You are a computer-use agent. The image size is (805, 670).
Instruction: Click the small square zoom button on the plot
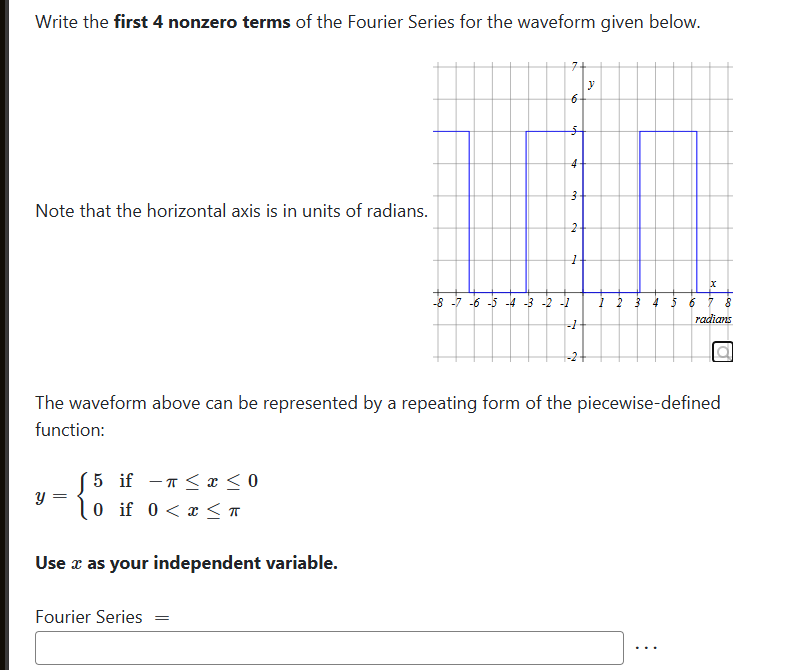point(722,351)
